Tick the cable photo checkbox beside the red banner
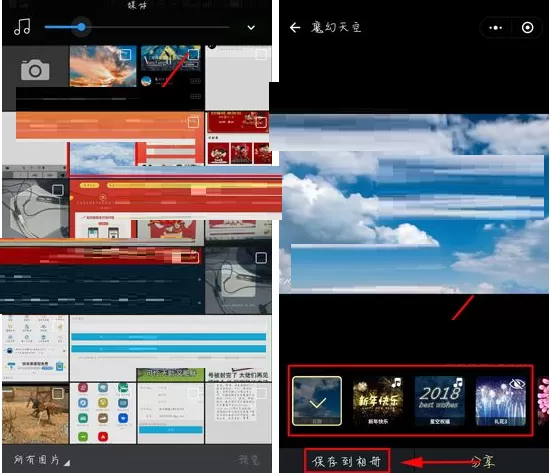 58,190
